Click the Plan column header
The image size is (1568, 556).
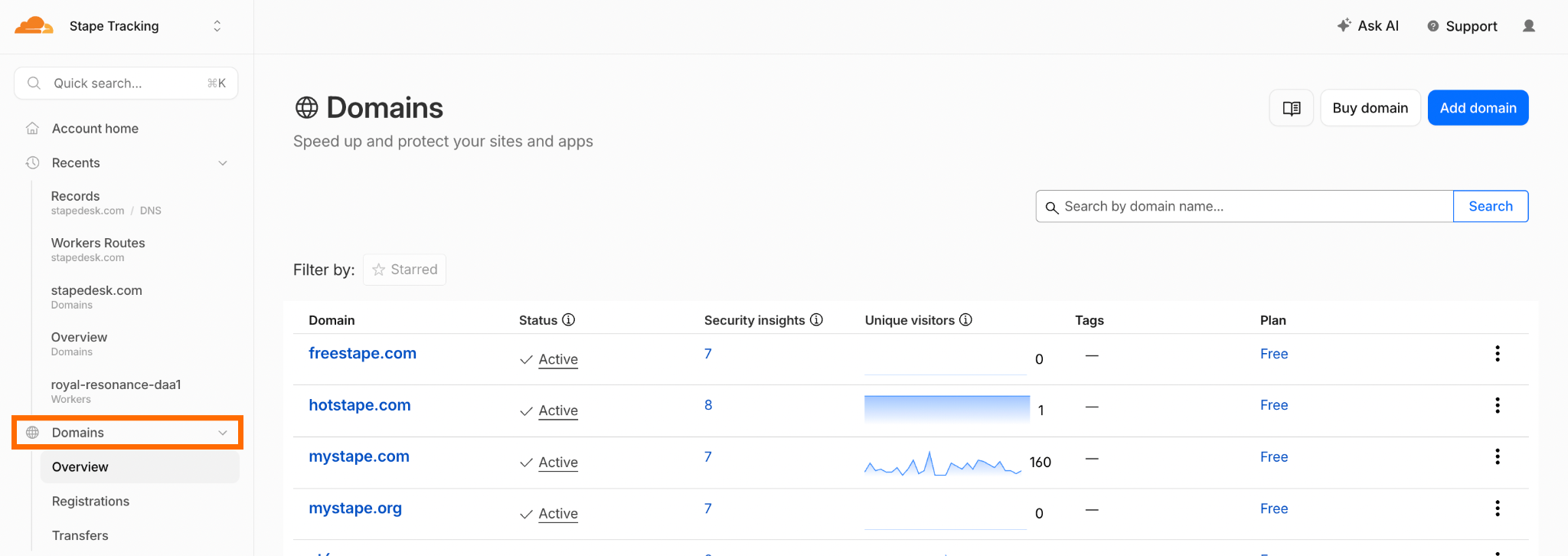point(1273,320)
